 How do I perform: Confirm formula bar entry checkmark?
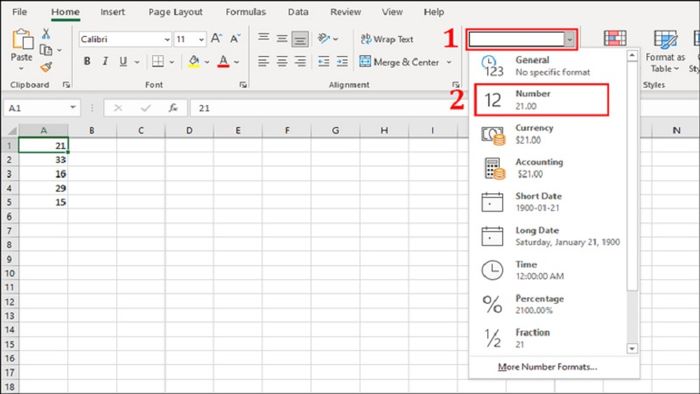tap(146, 108)
